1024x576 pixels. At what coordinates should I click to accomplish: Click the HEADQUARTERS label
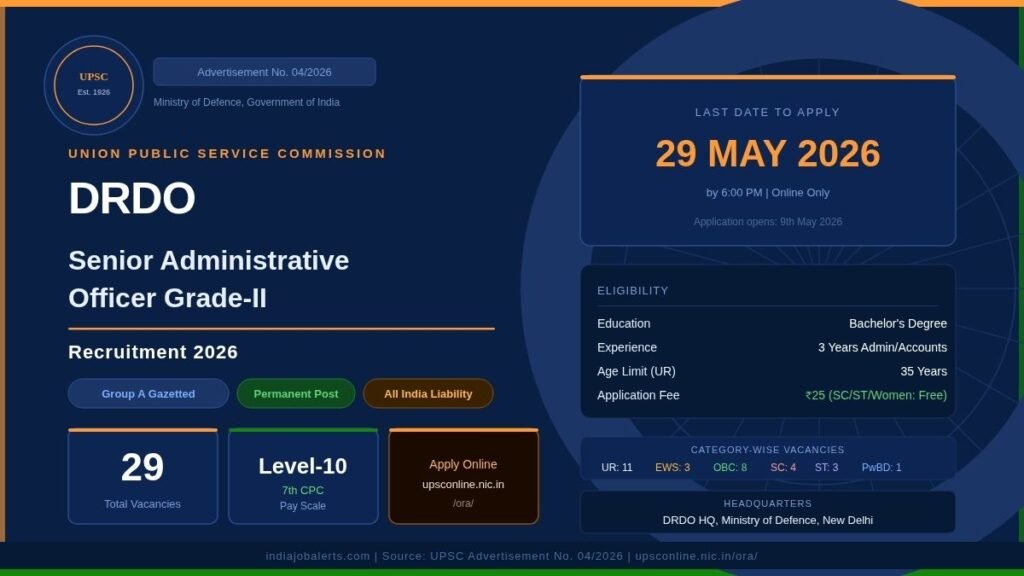click(767, 504)
